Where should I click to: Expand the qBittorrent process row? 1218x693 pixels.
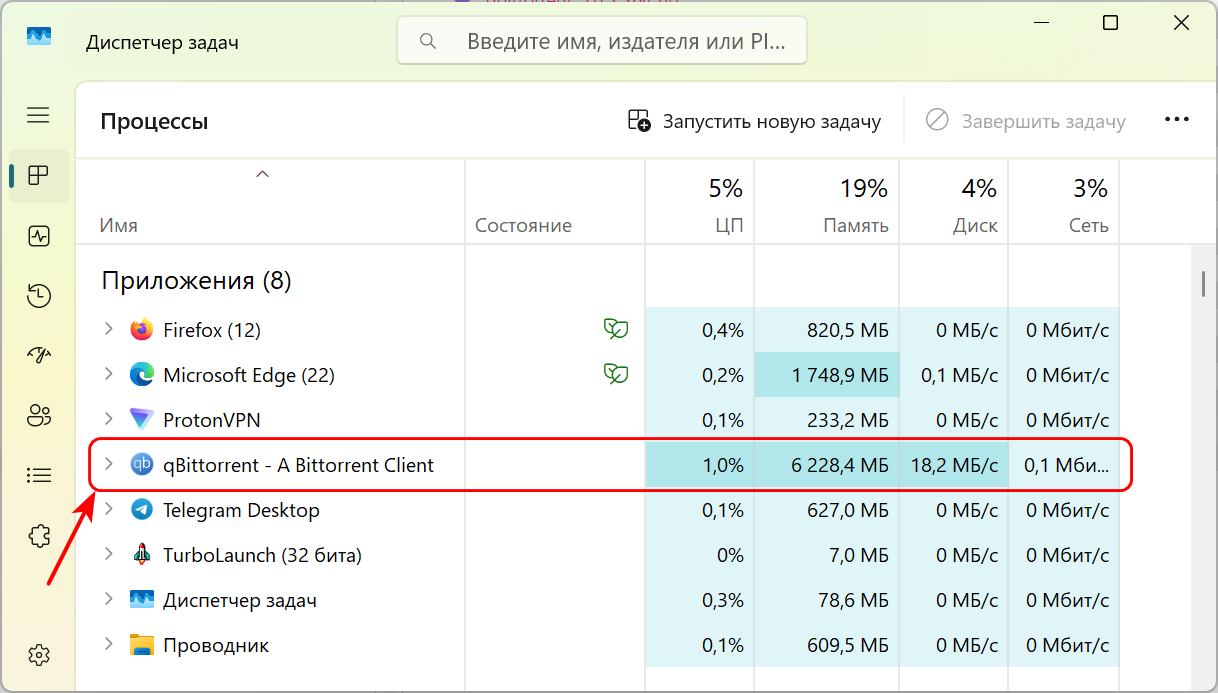109,464
